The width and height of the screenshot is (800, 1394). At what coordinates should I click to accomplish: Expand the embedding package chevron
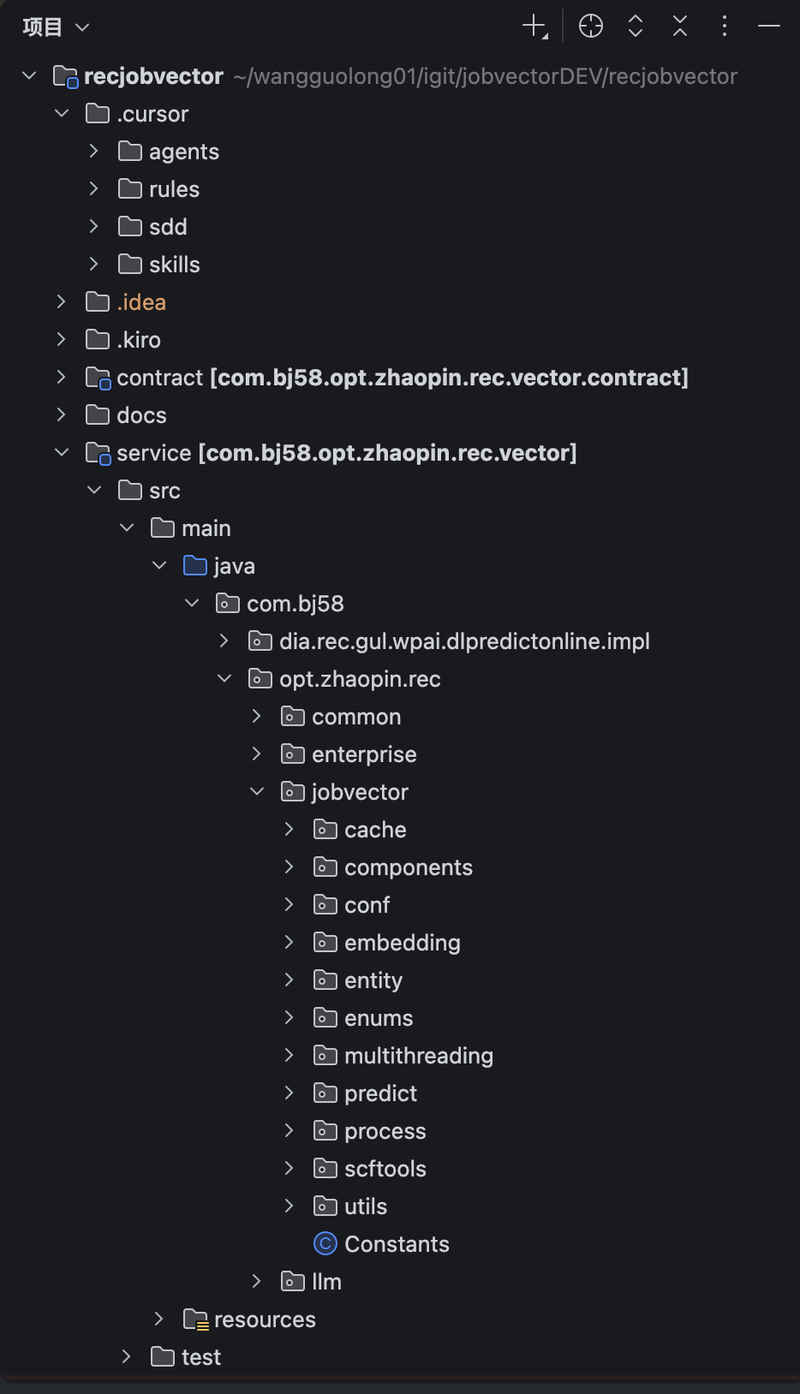(290, 942)
